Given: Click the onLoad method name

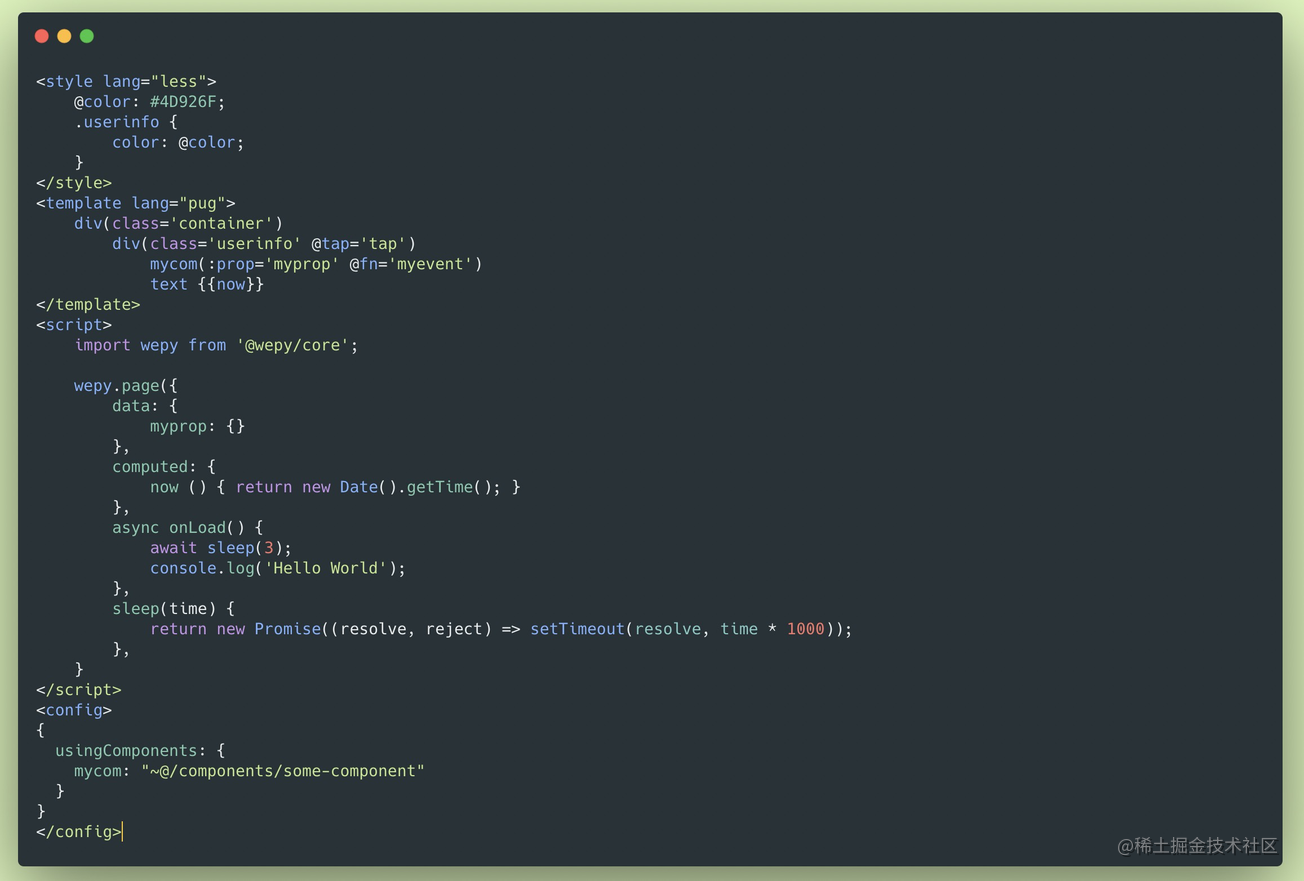Looking at the screenshot, I should [x=197, y=527].
